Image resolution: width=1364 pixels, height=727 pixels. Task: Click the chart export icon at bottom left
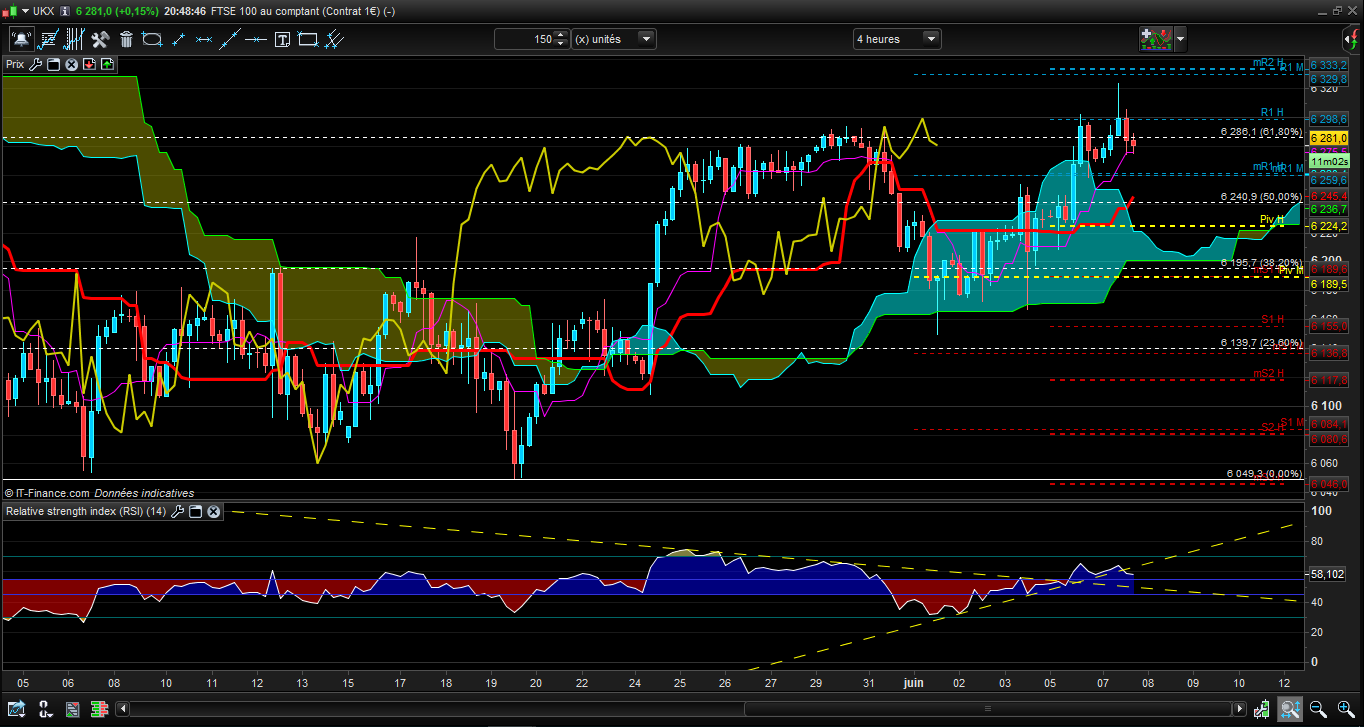(x=17, y=710)
